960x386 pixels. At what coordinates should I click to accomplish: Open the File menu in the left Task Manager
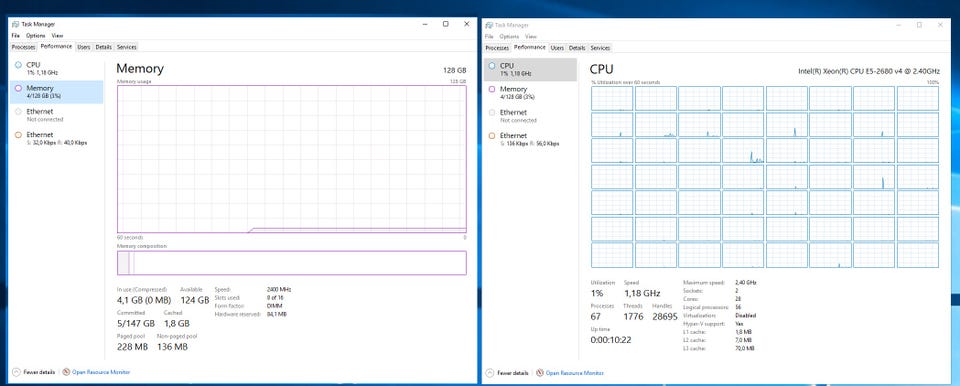coord(15,36)
